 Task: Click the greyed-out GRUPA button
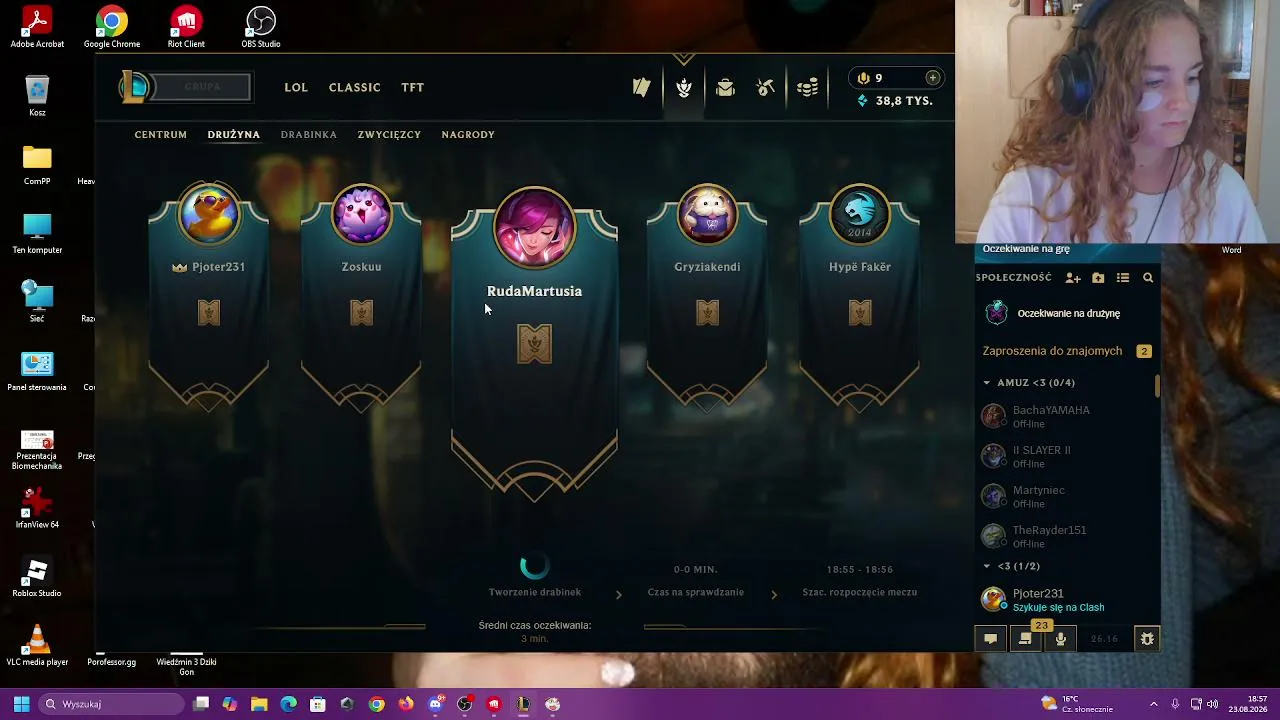pyautogui.click(x=203, y=87)
